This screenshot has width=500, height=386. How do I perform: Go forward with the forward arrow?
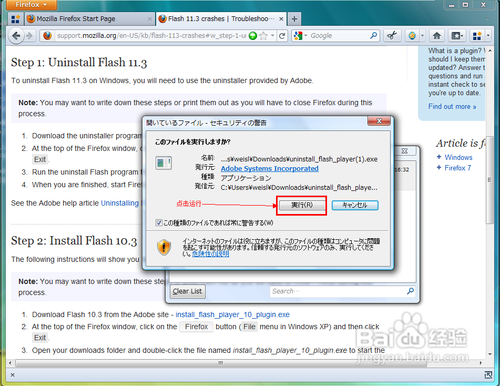(30, 35)
